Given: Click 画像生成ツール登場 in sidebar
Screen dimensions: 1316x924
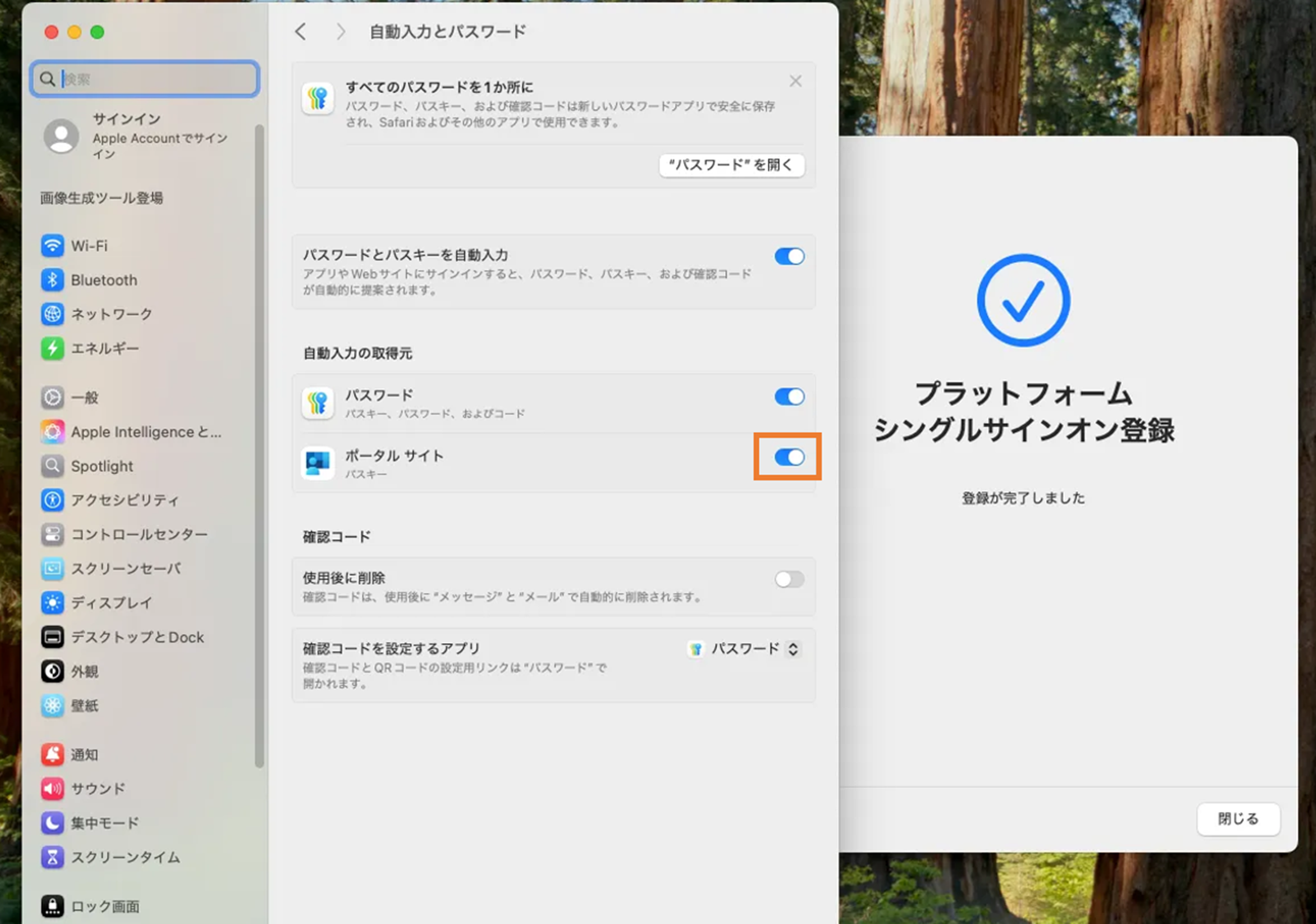Looking at the screenshot, I should [101, 199].
